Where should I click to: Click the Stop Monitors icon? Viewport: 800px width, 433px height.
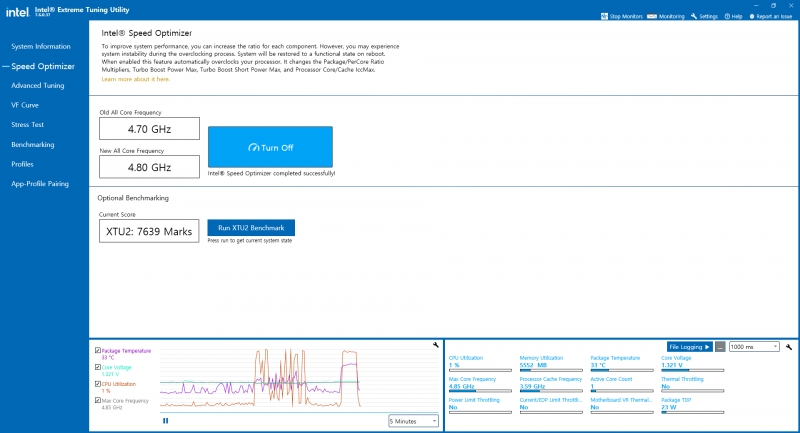coord(605,17)
